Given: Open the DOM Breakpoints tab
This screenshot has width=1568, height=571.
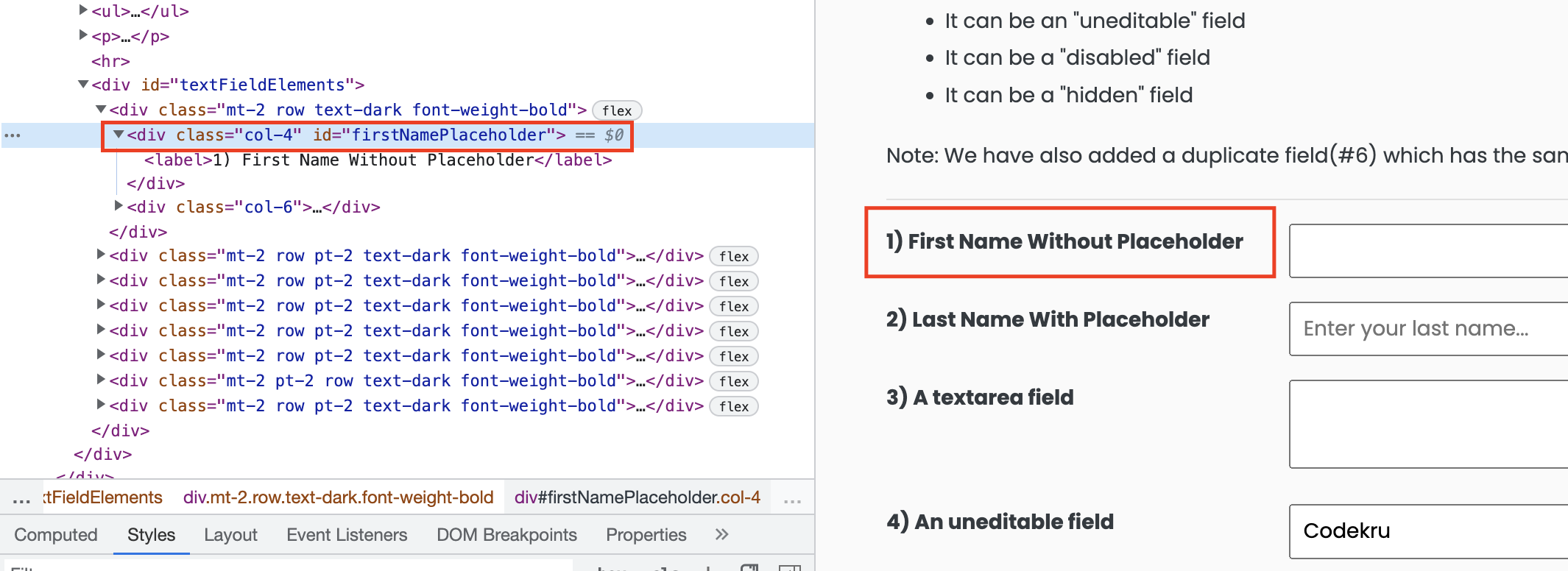Looking at the screenshot, I should (x=506, y=535).
